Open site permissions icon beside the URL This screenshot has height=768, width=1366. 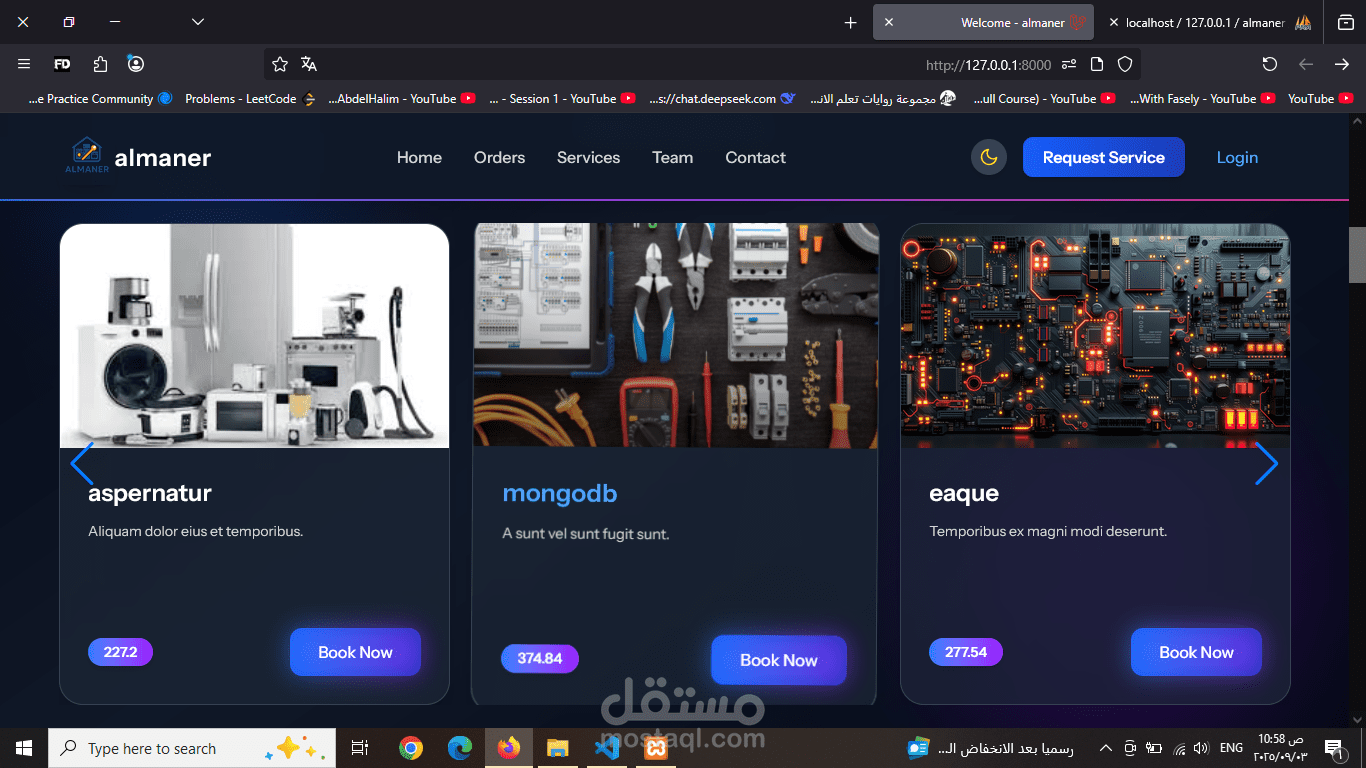click(1069, 64)
